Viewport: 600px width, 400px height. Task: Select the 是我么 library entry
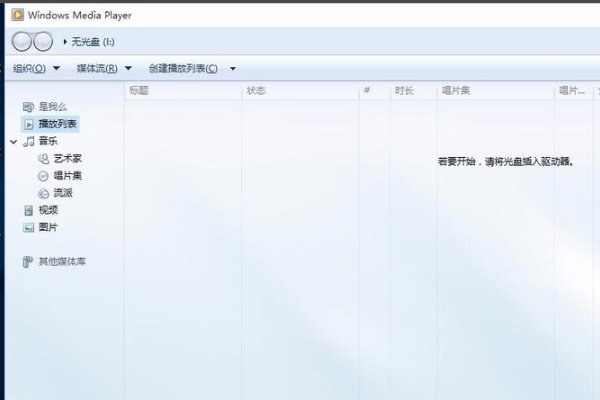click(53, 107)
